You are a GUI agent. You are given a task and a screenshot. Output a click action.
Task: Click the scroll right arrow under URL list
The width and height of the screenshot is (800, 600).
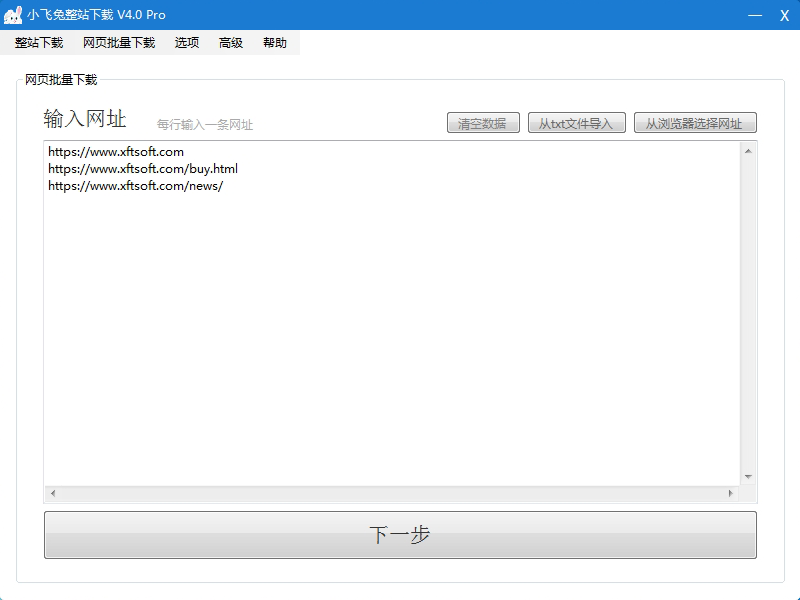click(730, 494)
